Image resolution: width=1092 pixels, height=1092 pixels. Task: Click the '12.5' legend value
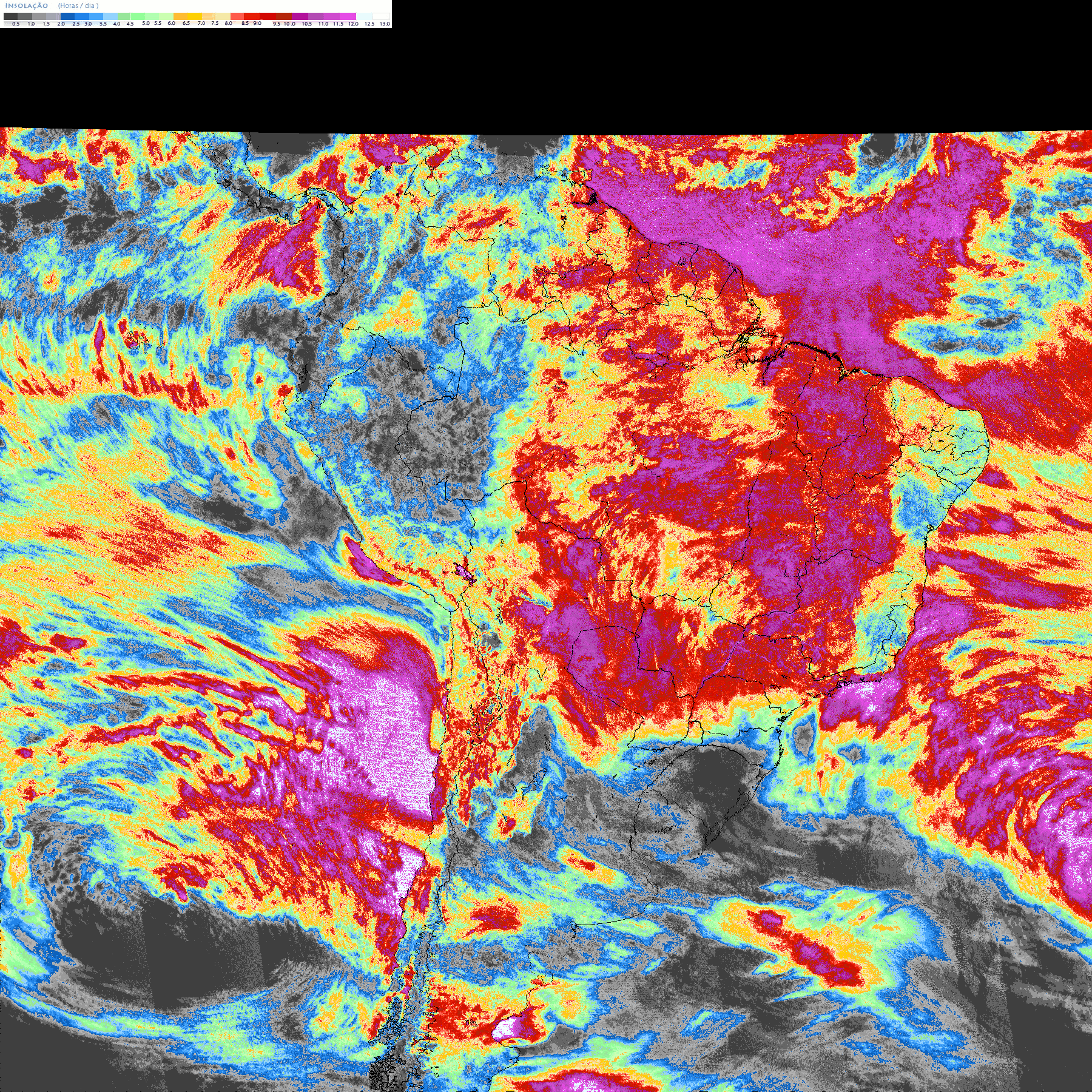pos(369,24)
